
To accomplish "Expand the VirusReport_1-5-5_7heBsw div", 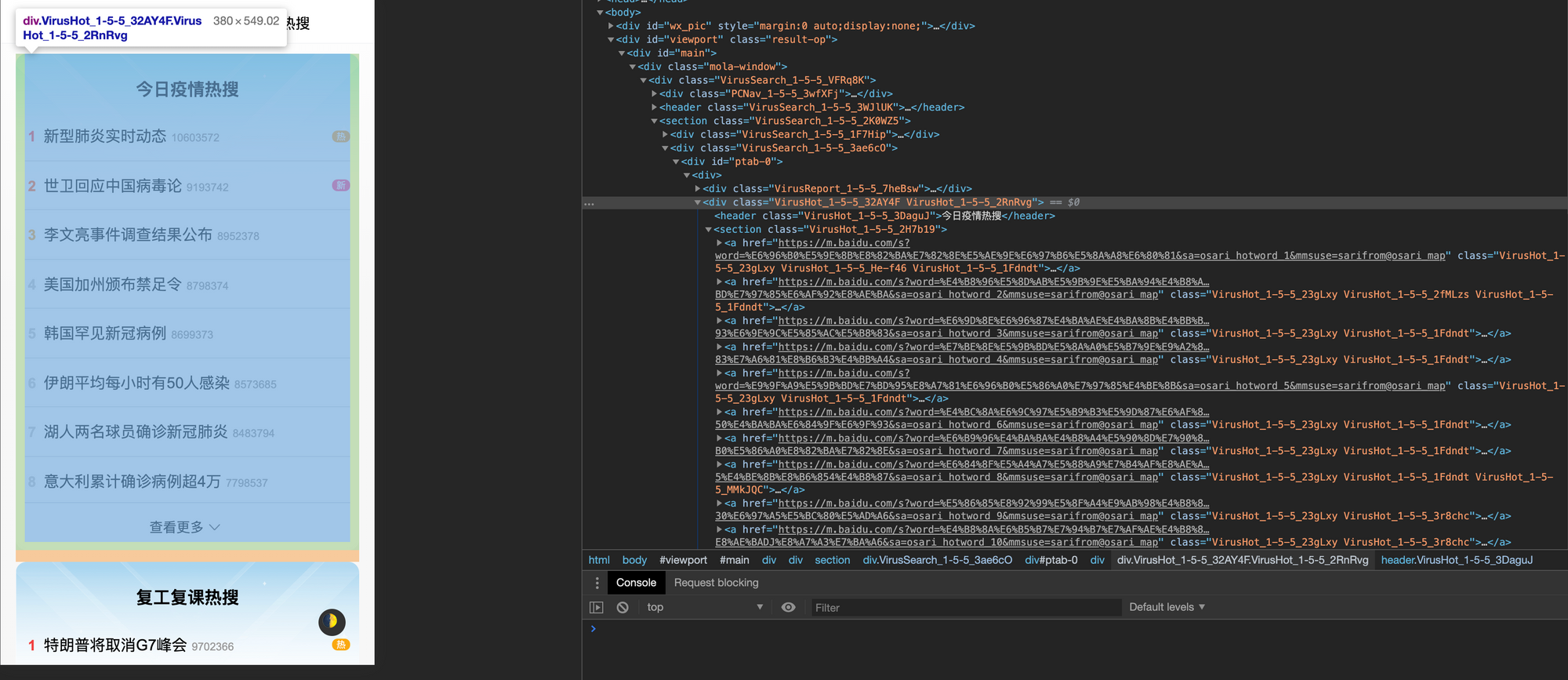I will point(698,188).
